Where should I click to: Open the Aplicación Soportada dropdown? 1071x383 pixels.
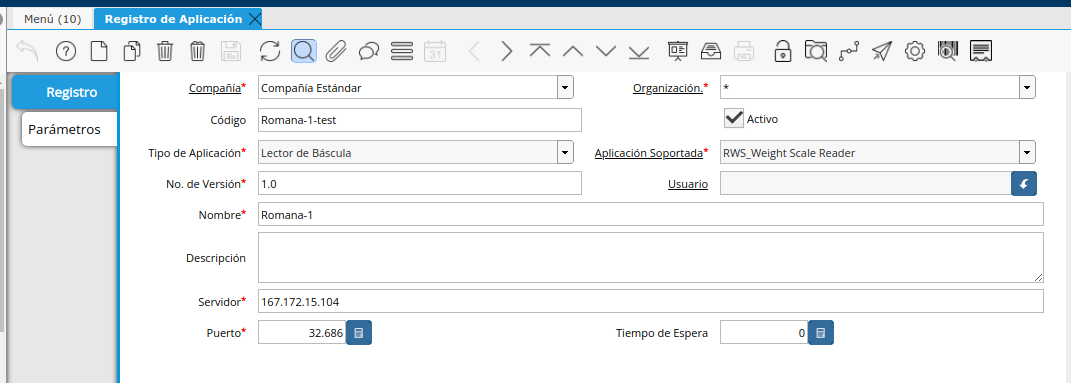click(x=1027, y=153)
